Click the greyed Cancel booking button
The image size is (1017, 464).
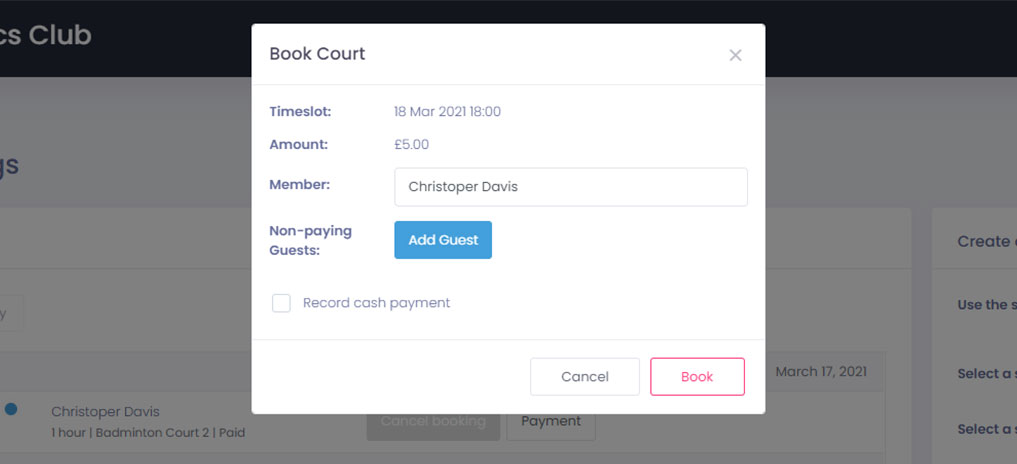[433, 421]
